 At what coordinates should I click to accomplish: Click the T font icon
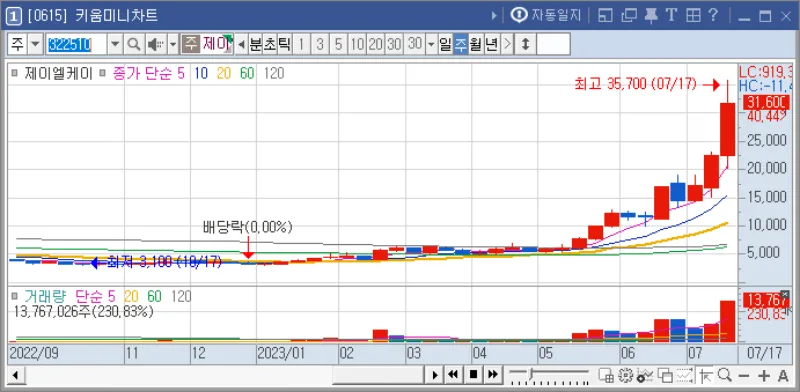pos(671,15)
